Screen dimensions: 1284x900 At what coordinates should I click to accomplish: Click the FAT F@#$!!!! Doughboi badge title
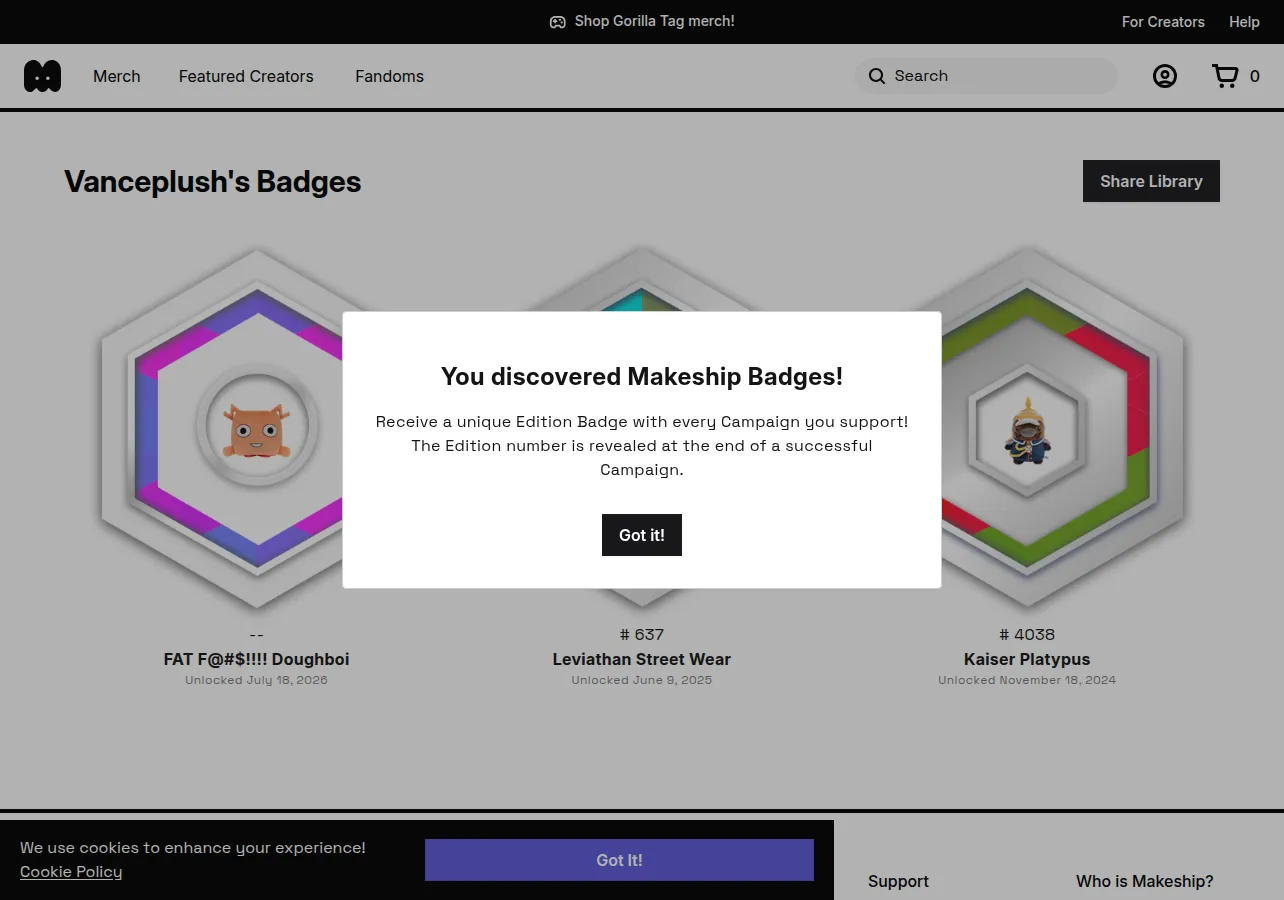[257, 659]
